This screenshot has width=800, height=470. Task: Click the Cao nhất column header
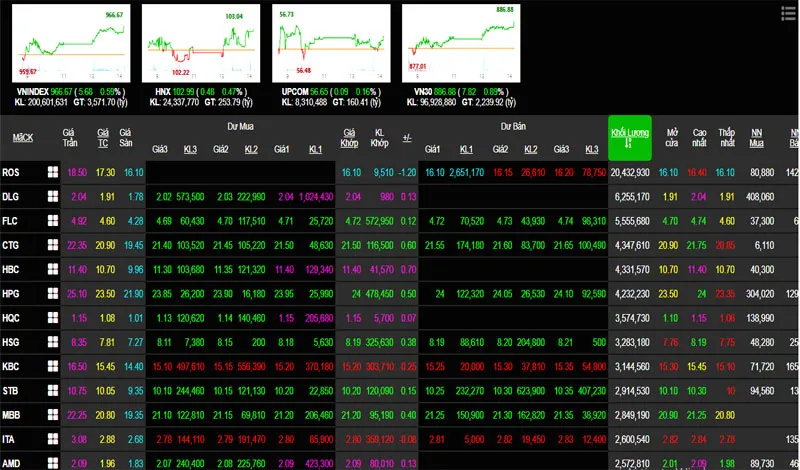pos(699,138)
